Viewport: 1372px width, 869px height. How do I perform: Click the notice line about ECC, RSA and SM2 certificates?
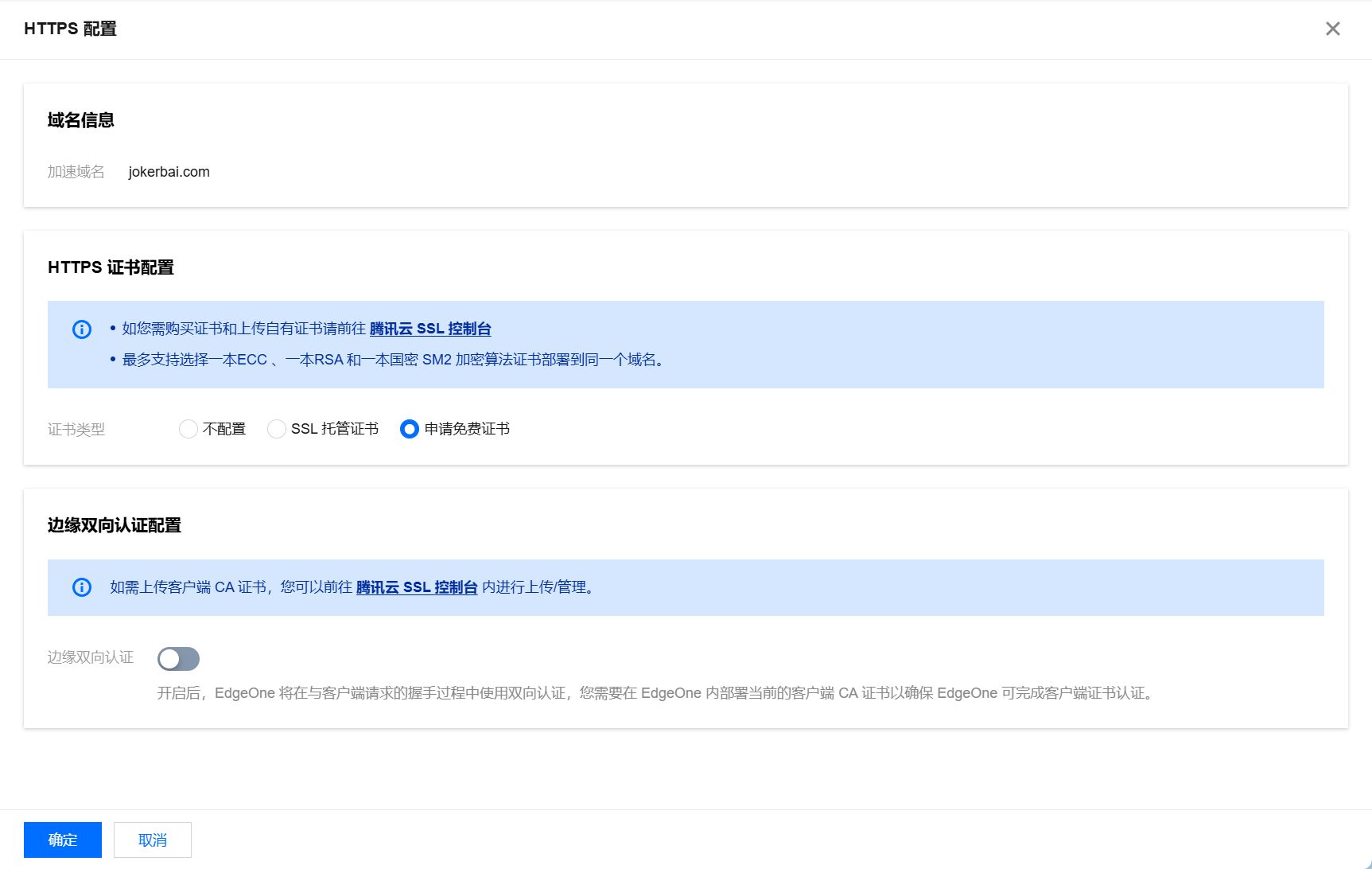tap(394, 360)
